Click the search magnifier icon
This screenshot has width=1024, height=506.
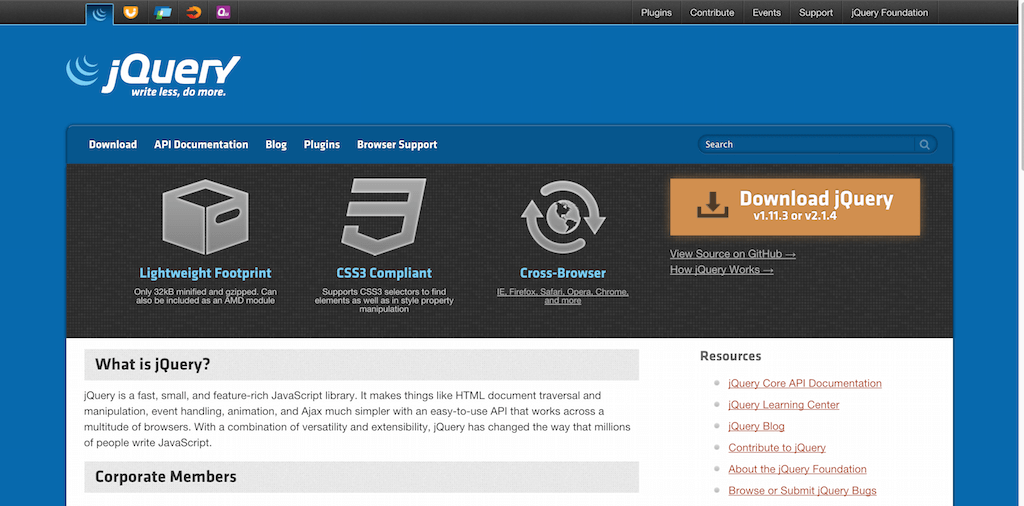(x=925, y=145)
